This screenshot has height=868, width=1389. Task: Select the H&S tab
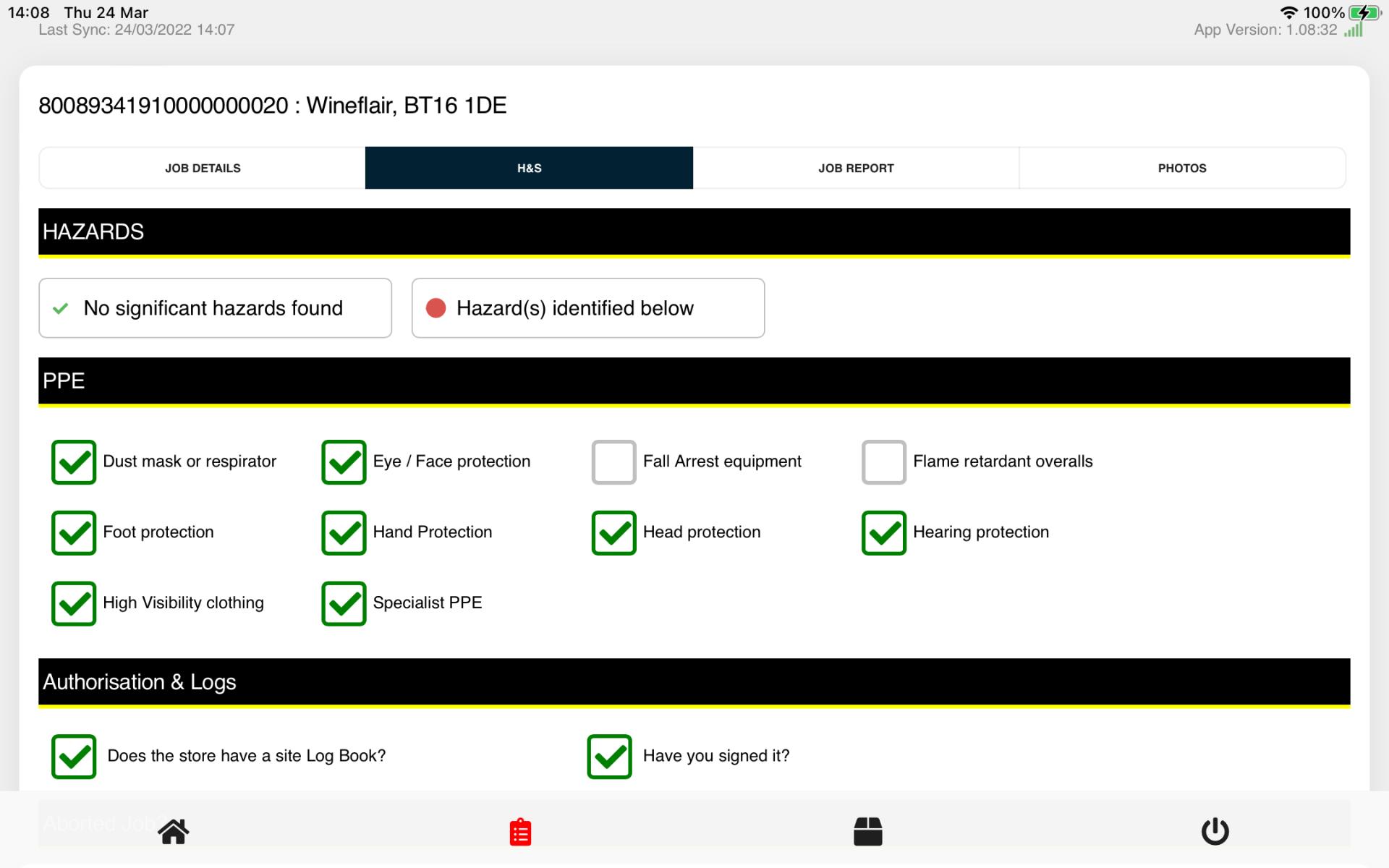tap(529, 168)
